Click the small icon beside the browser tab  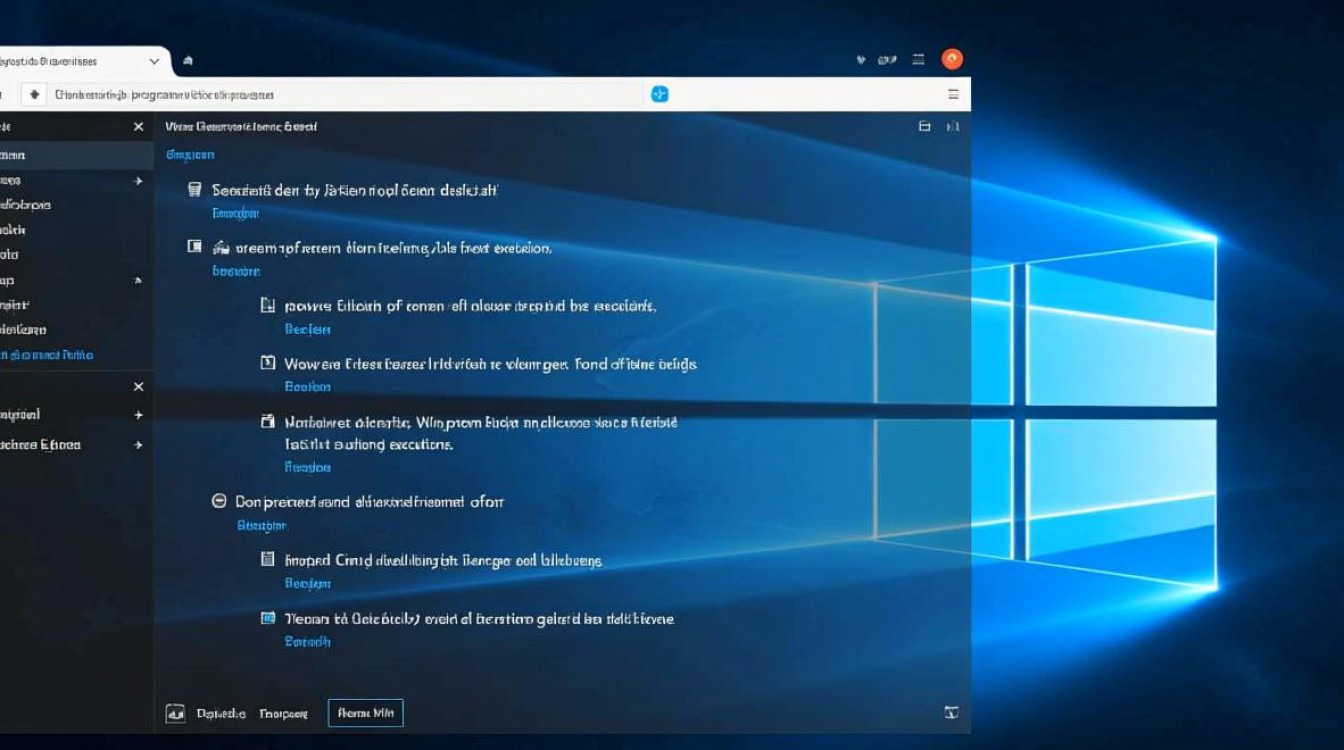point(188,61)
